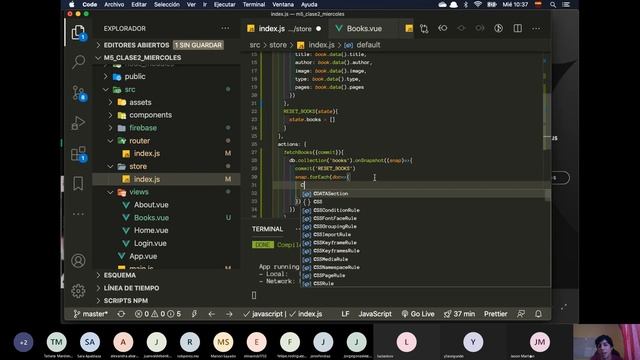Open the Explorer view in activity bar
The width and height of the screenshot is (640, 360).
[x=78, y=33]
